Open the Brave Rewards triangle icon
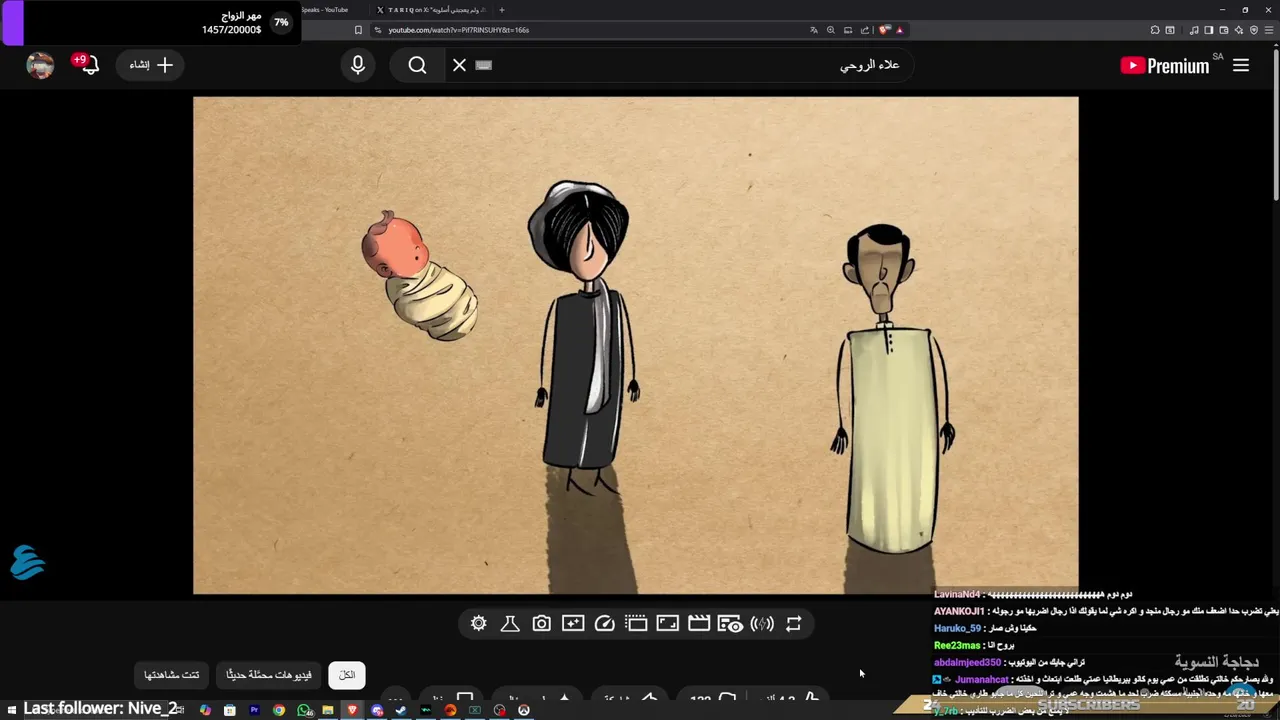1280x720 pixels. (899, 30)
